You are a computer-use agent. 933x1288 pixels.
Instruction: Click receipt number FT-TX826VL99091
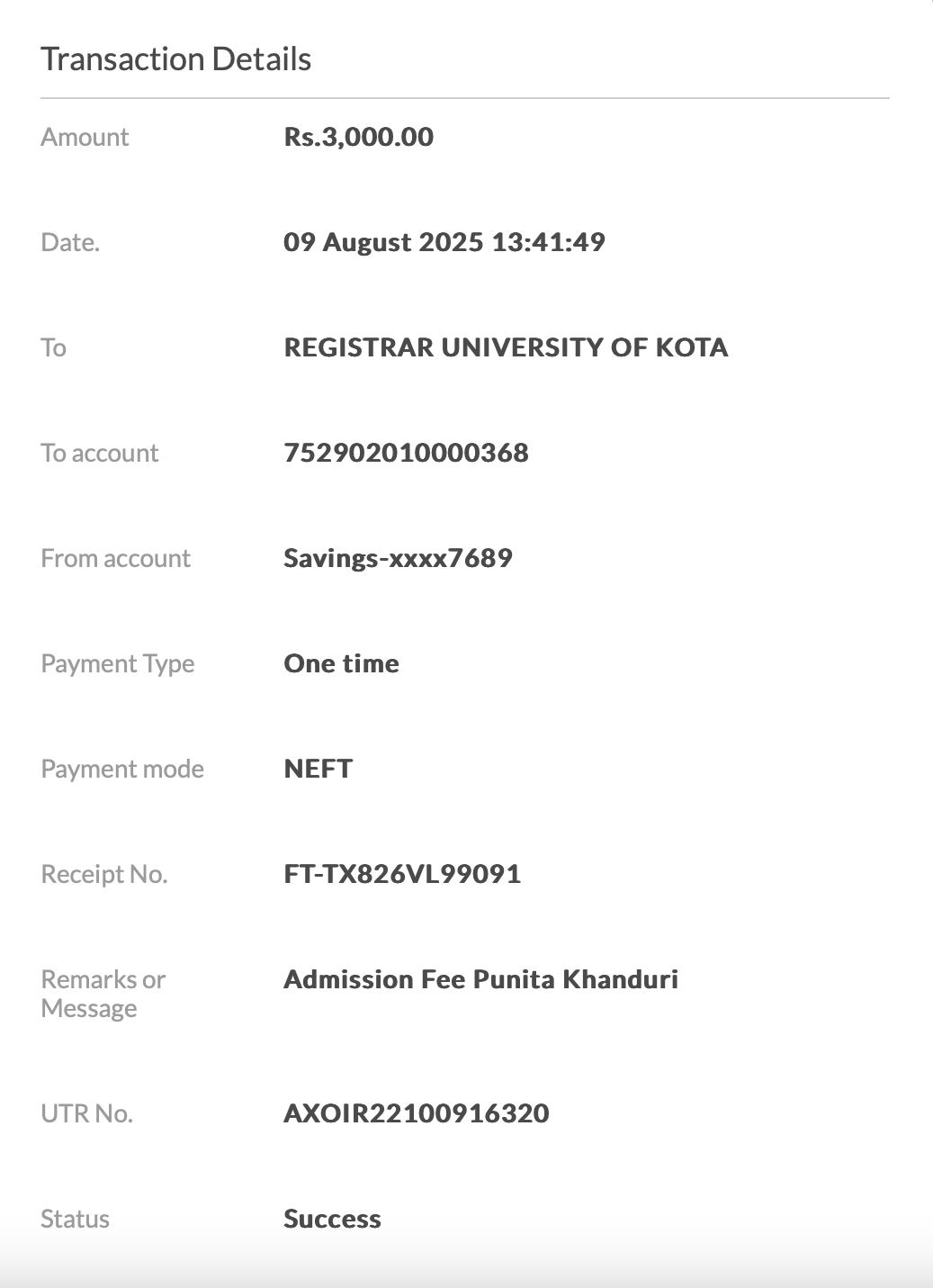tap(402, 874)
